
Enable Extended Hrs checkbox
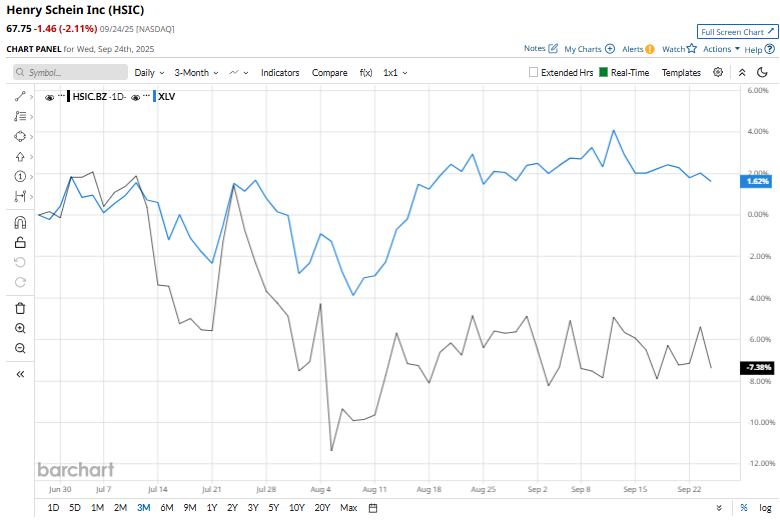[x=533, y=72]
